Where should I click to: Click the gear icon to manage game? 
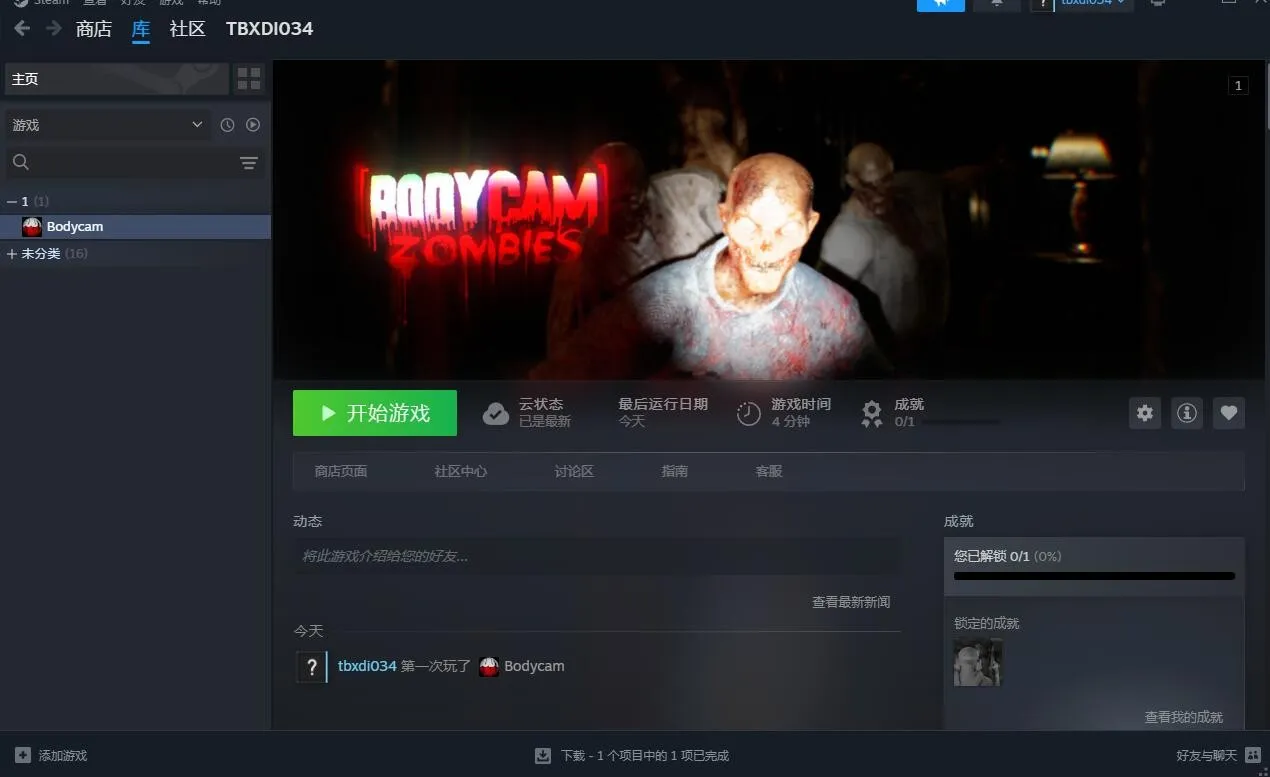pyautogui.click(x=1145, y=413)
